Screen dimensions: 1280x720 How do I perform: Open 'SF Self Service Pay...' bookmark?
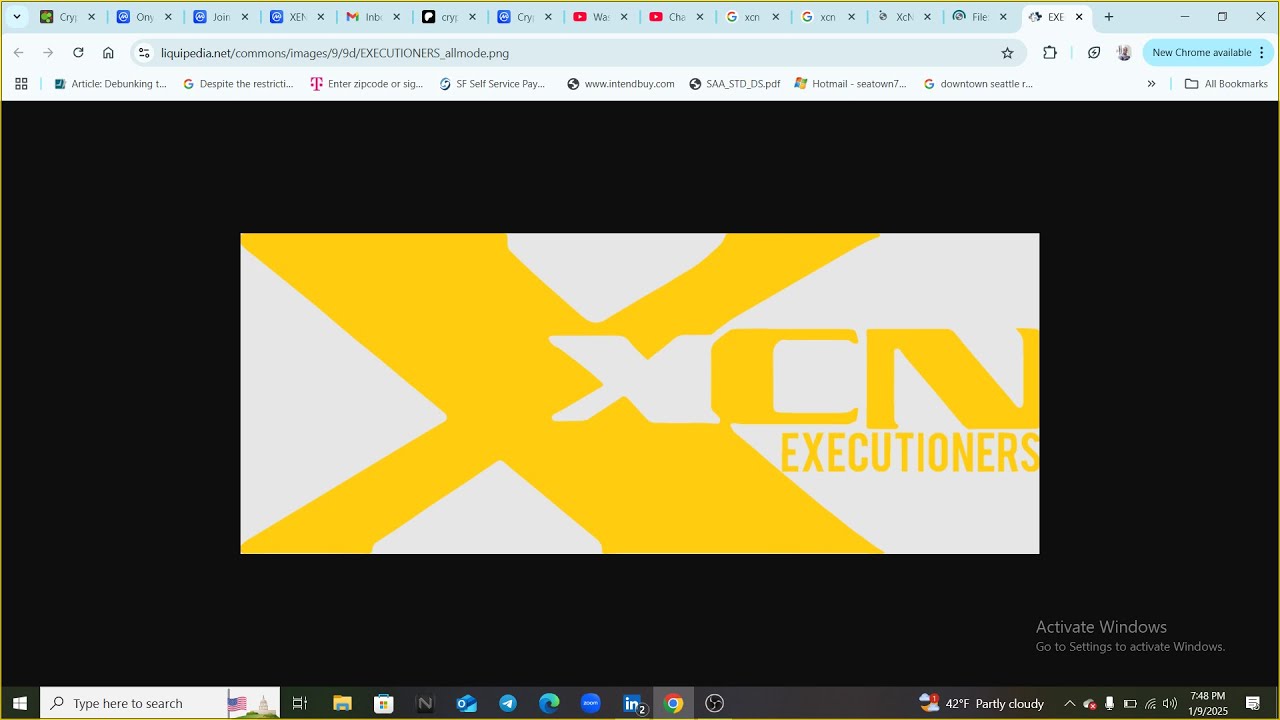click(x=493, y=84)
